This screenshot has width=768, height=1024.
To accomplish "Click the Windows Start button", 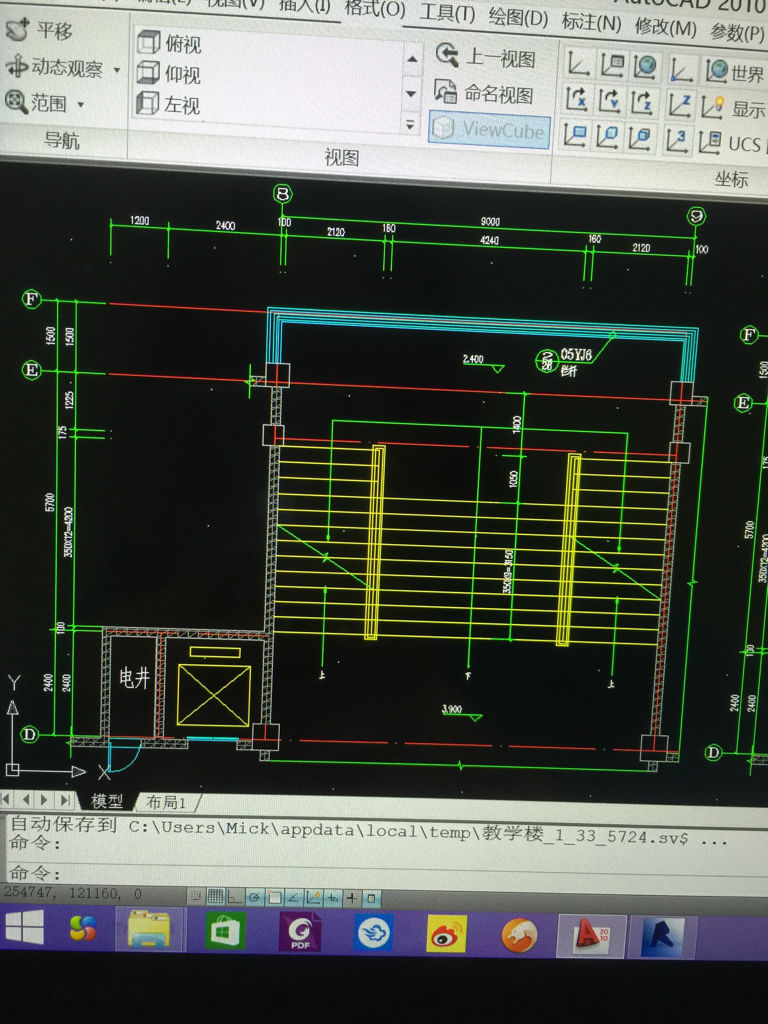I will (x=24, y=930).
